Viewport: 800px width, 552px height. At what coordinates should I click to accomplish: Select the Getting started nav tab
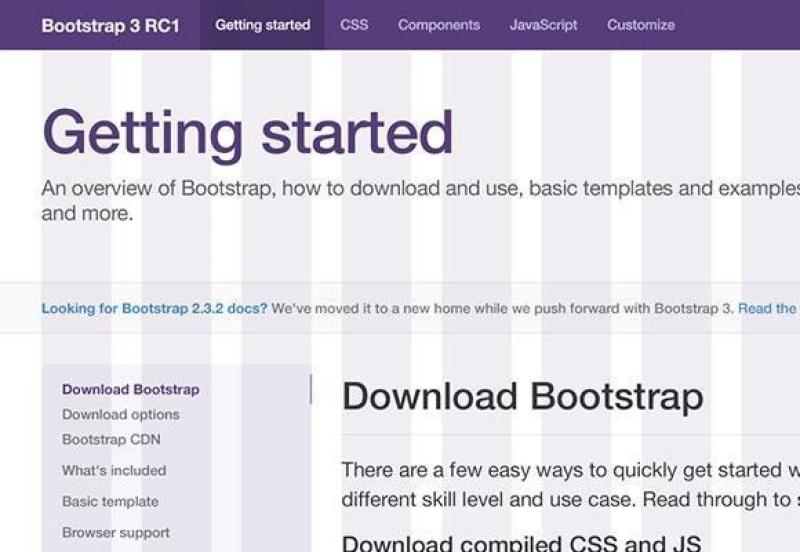[262, 25]
